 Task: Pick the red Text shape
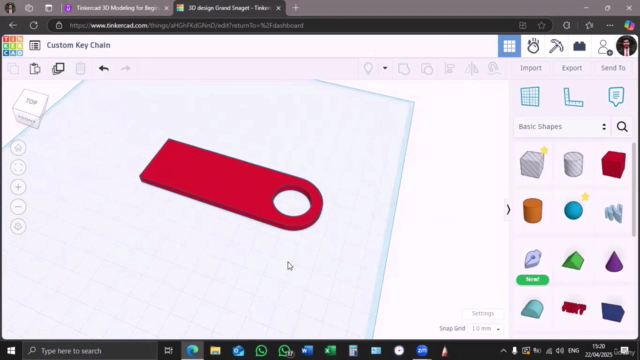click(x=573, y=308)
